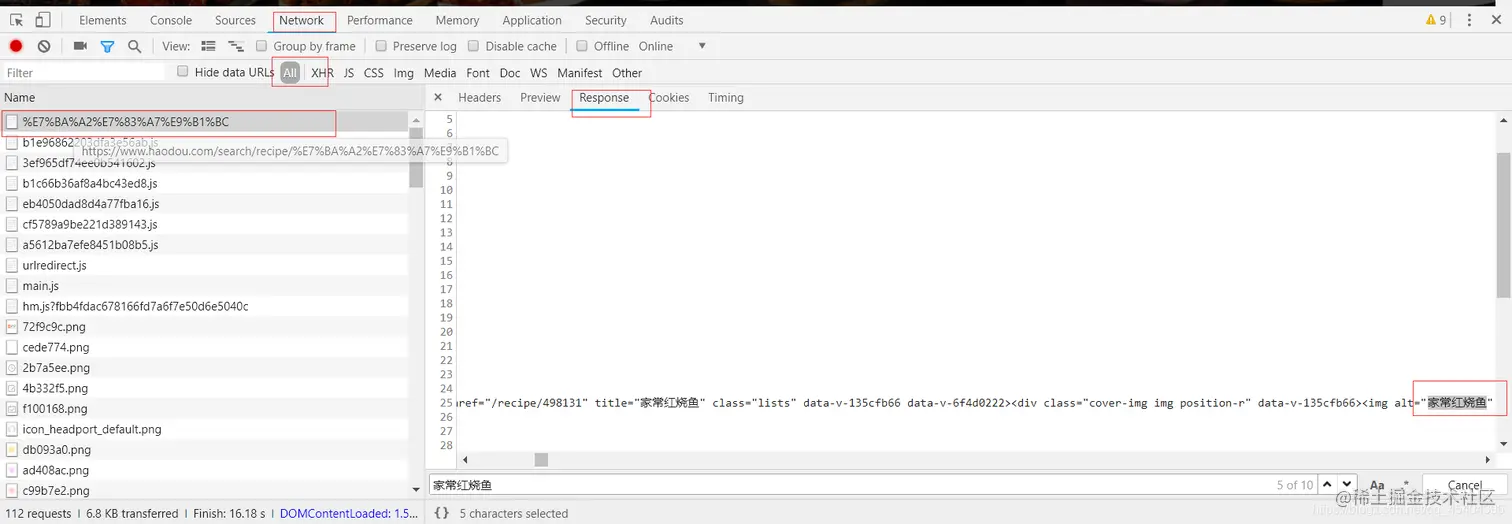Open the Cookies tab
The image size is (1512, 524).
click(x=669, y=98)
